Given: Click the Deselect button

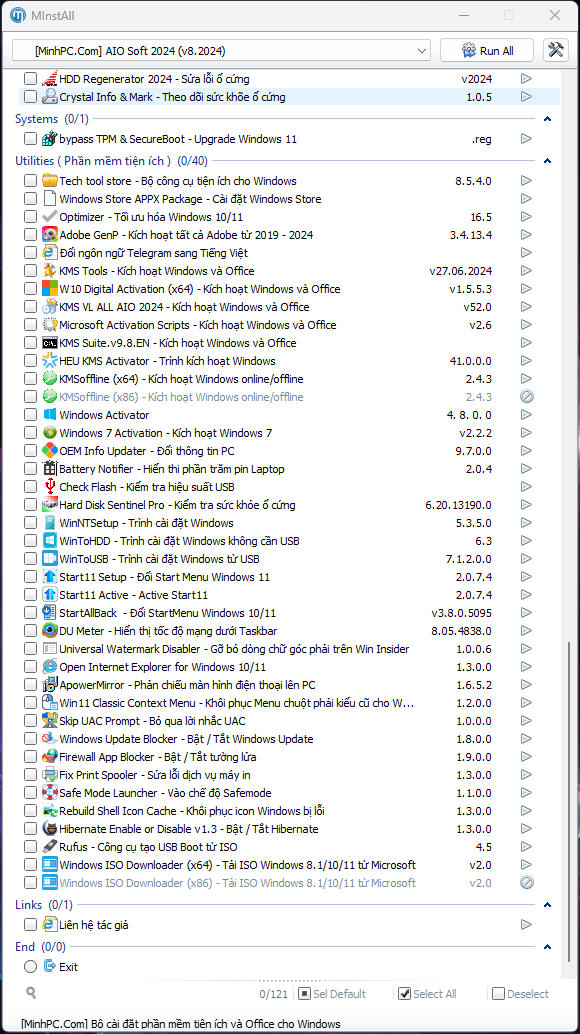Looking at the screenshot, I should 521,994.
